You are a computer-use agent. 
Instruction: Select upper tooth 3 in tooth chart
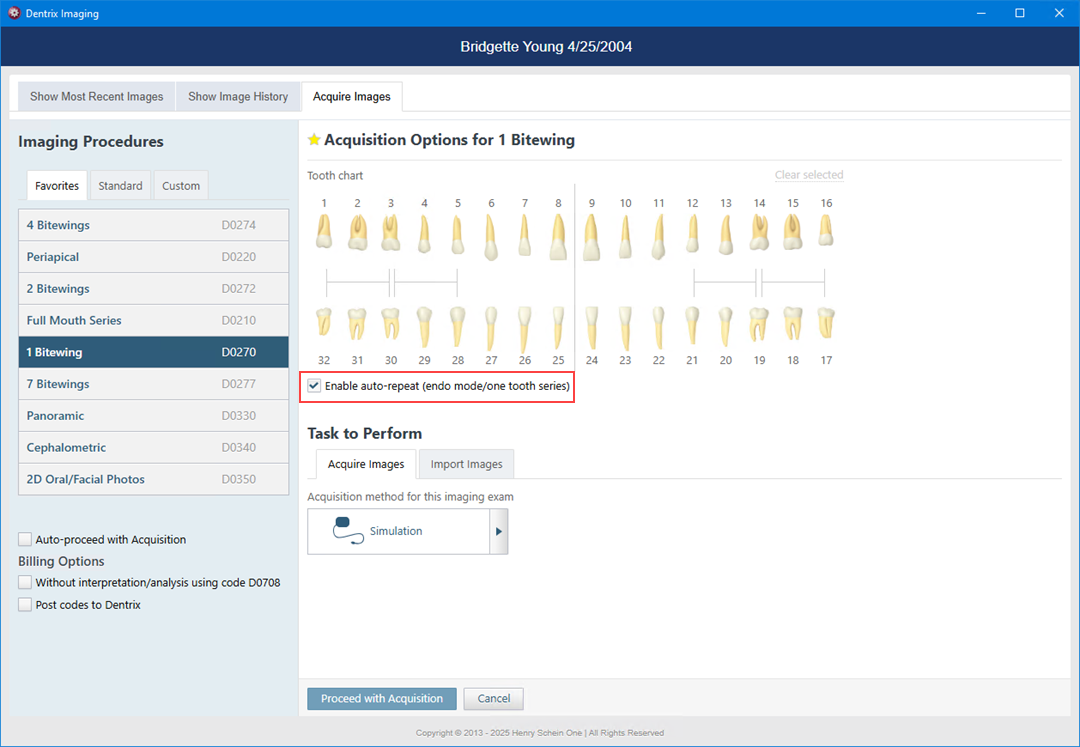391,231
